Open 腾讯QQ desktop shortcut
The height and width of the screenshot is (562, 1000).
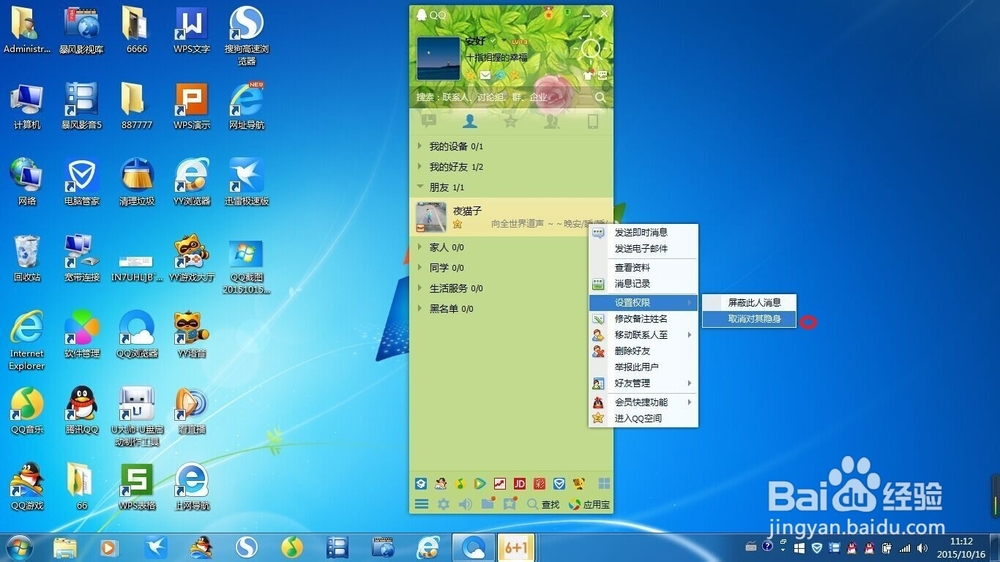[82, 410]
